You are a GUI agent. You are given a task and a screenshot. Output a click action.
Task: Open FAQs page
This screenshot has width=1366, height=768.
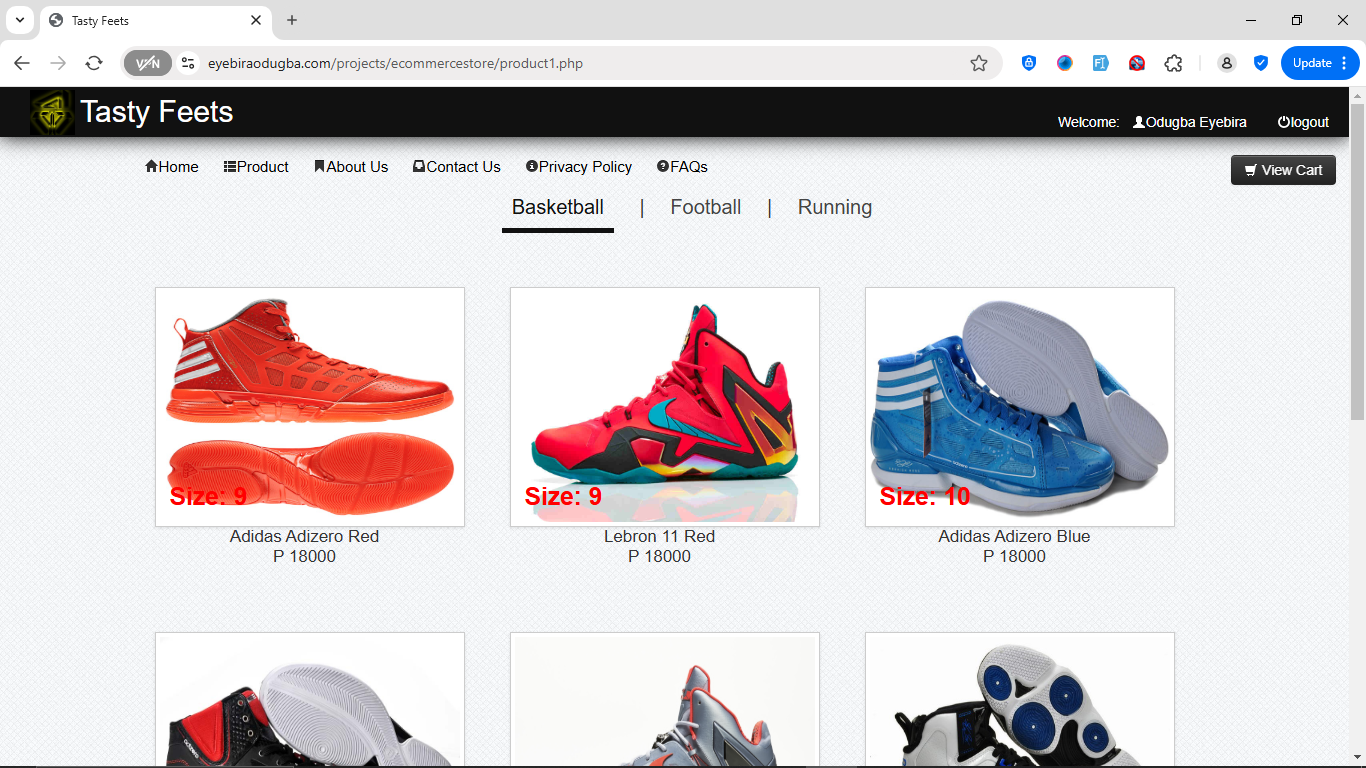(x=682, y=167)
